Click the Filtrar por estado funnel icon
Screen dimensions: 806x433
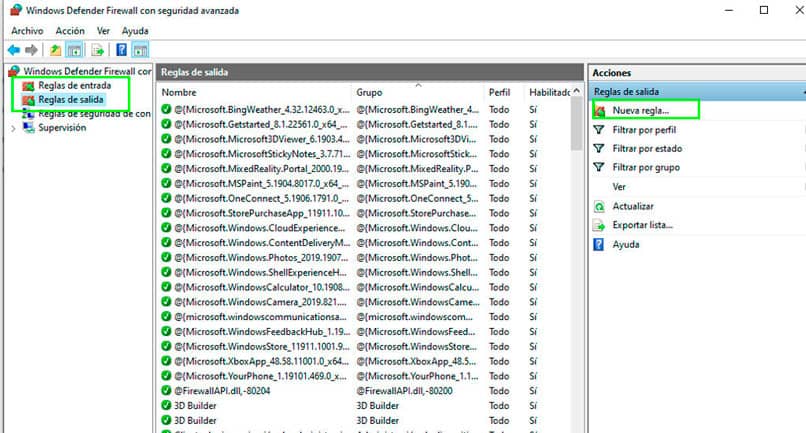point(599,149)
